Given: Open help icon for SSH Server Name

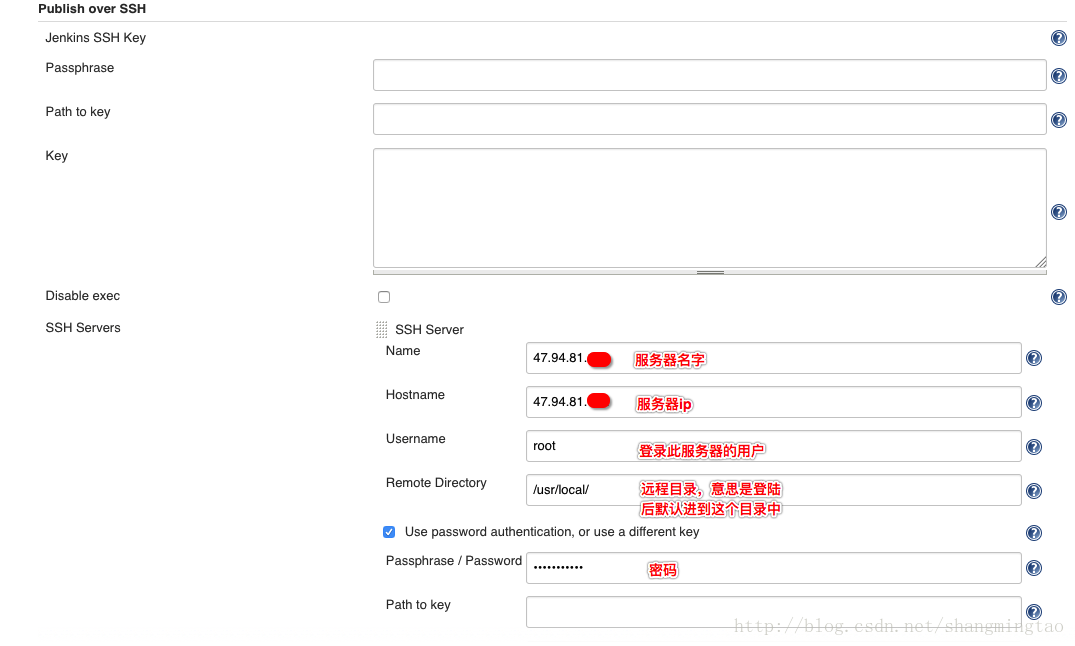Looking at the screenshot, I should 1034,358.
